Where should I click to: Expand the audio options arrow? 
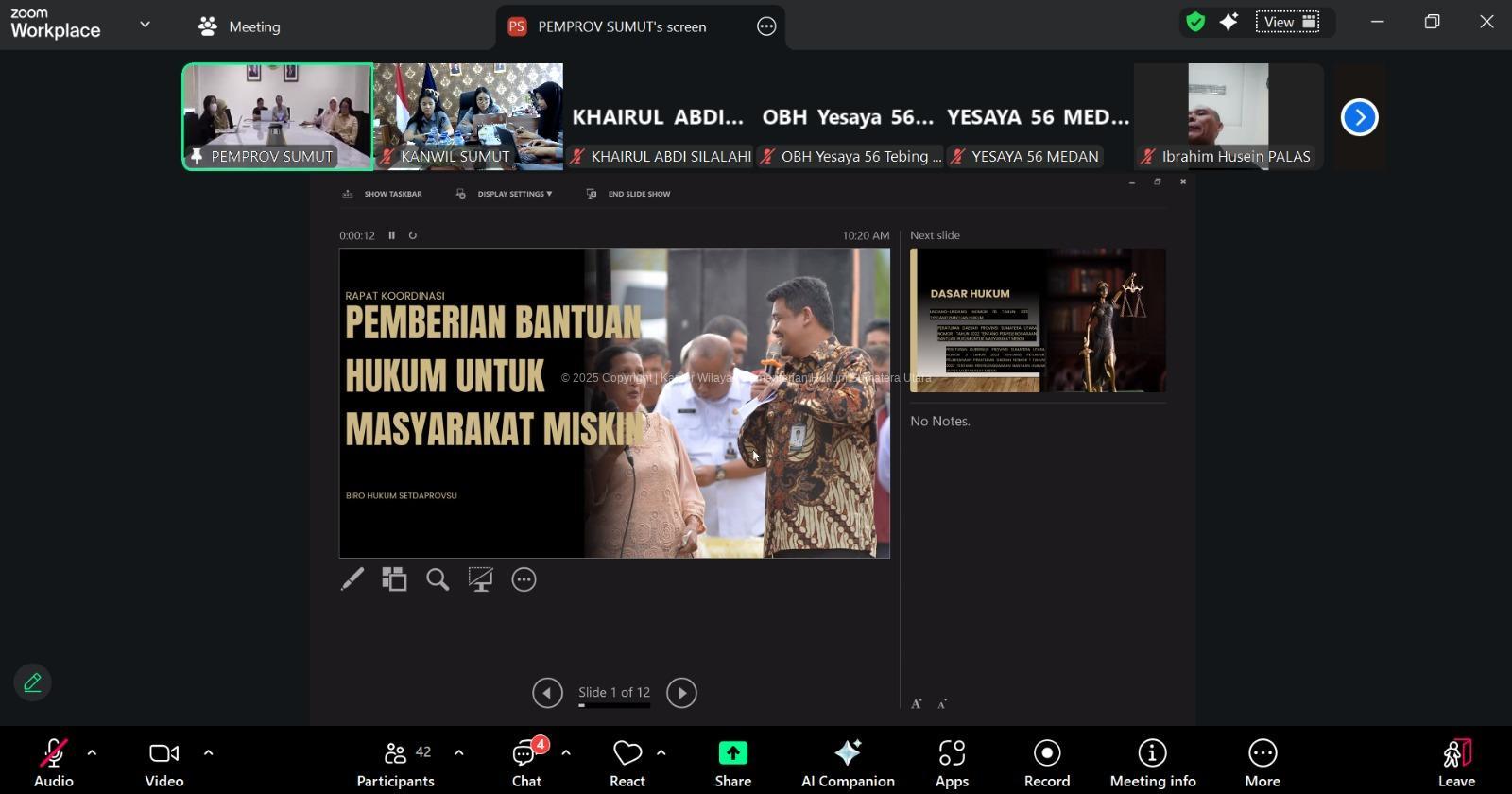[x=92, y=753]
